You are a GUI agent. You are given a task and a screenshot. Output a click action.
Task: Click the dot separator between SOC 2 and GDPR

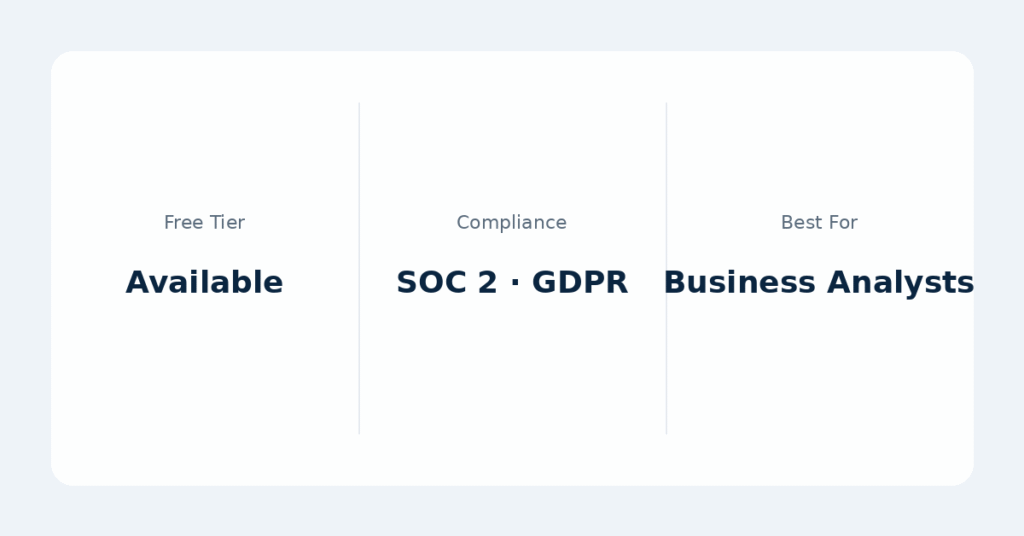(514, 284)
